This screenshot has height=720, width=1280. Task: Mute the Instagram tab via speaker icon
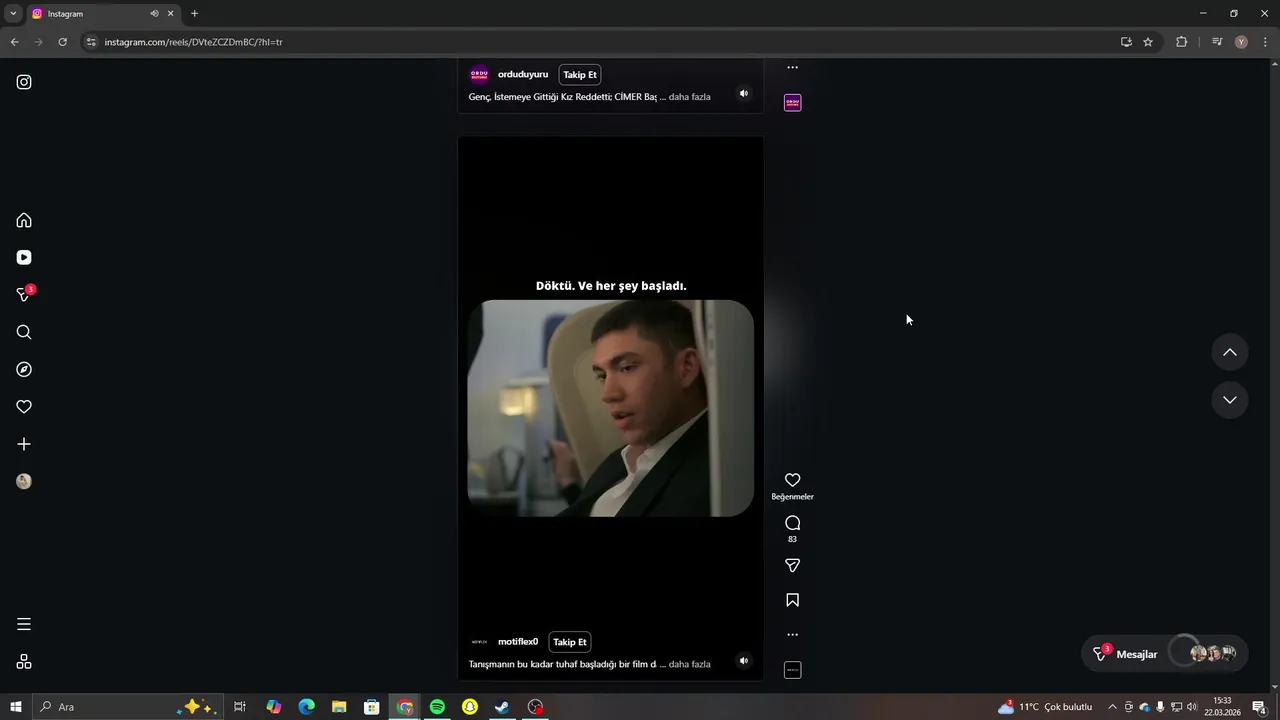[154, 14]
